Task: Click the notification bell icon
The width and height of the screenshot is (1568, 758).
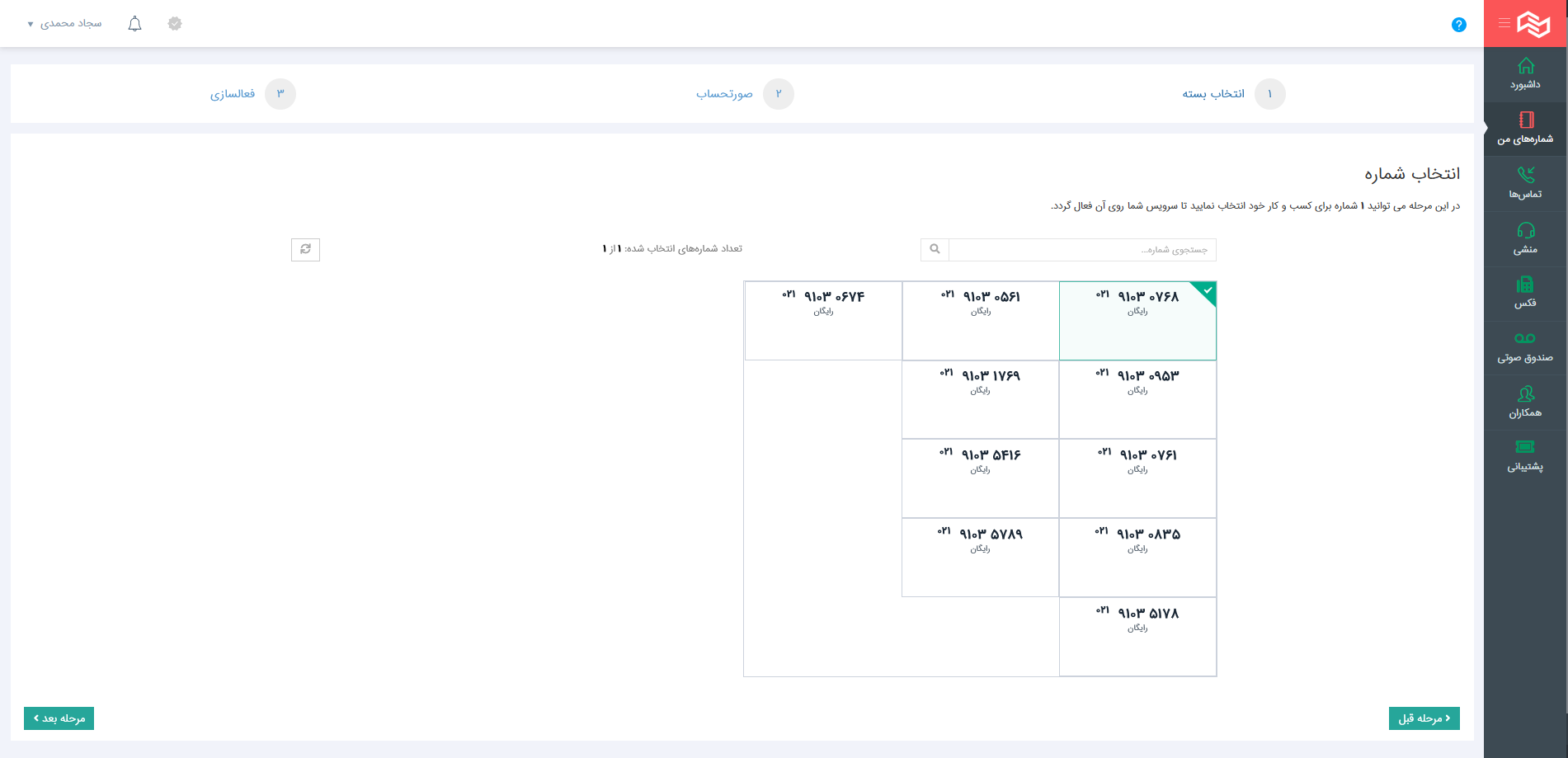Action: coord(135,24)
